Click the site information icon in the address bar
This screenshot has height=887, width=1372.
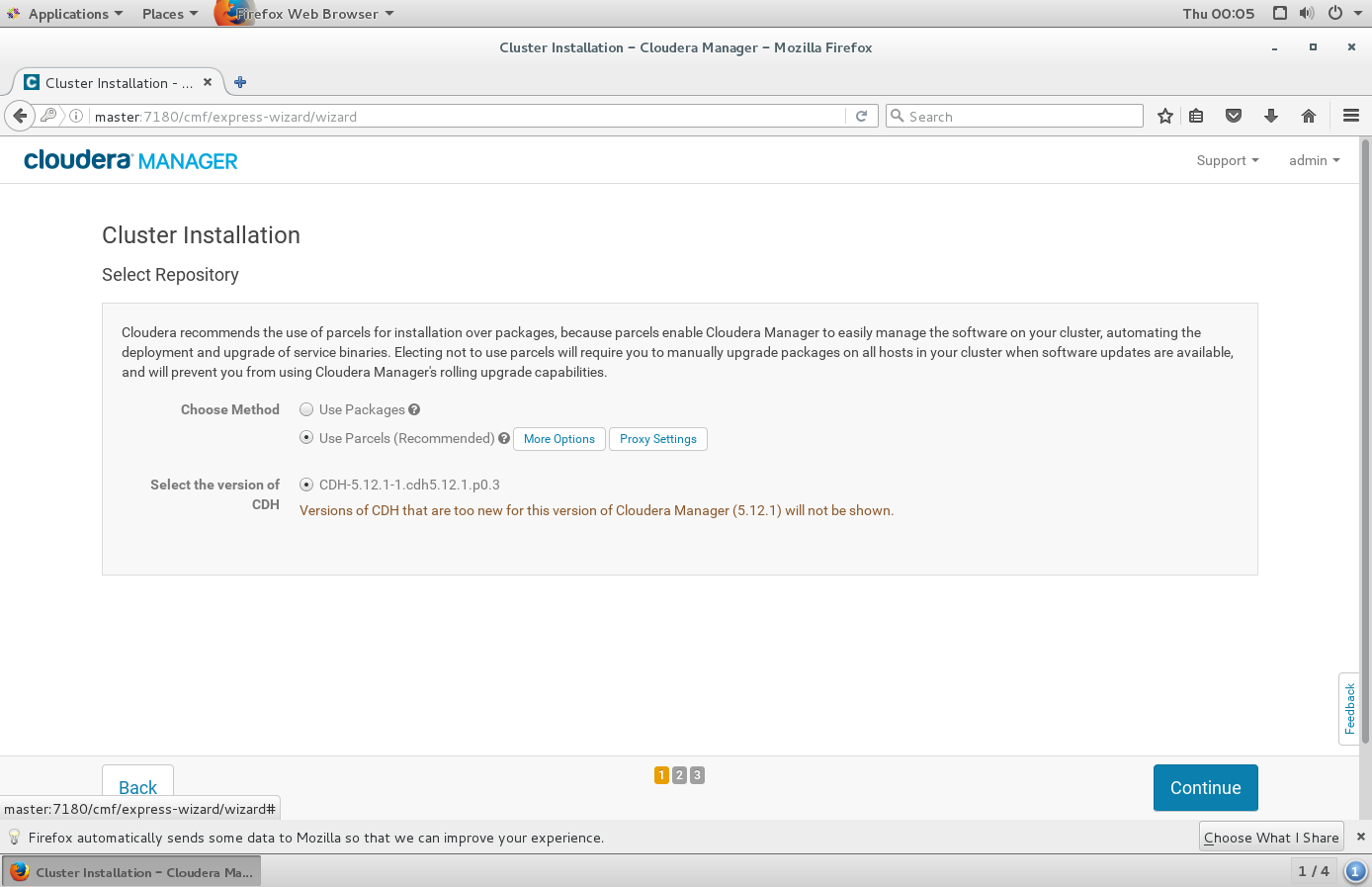76,116
